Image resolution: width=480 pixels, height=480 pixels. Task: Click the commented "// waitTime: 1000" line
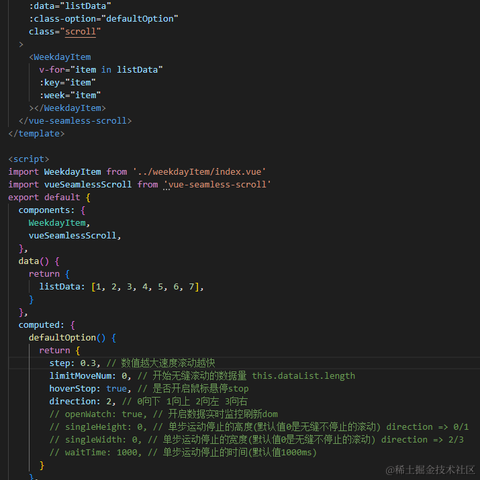tap(183, 453)
